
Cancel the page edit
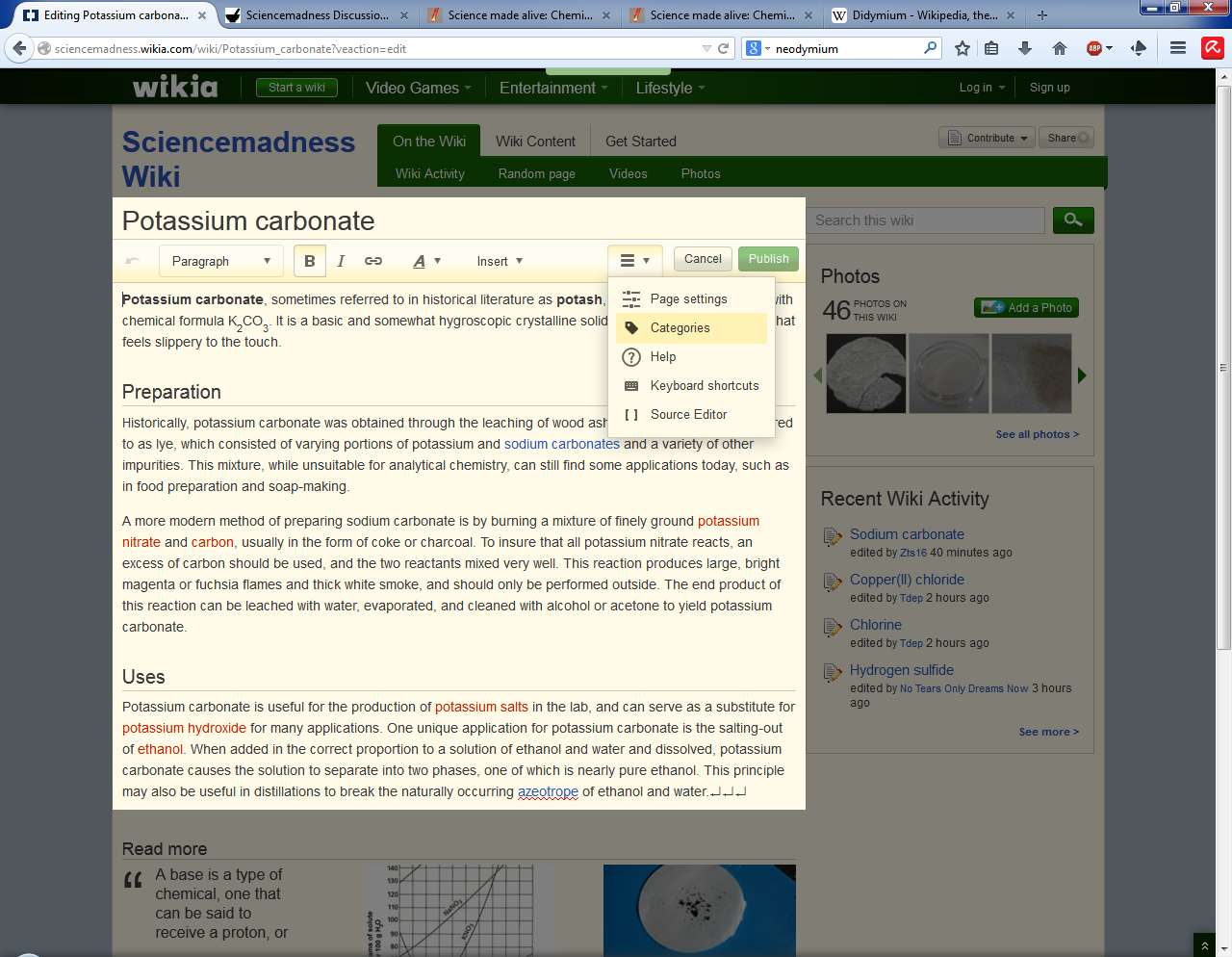coord(703,259)
